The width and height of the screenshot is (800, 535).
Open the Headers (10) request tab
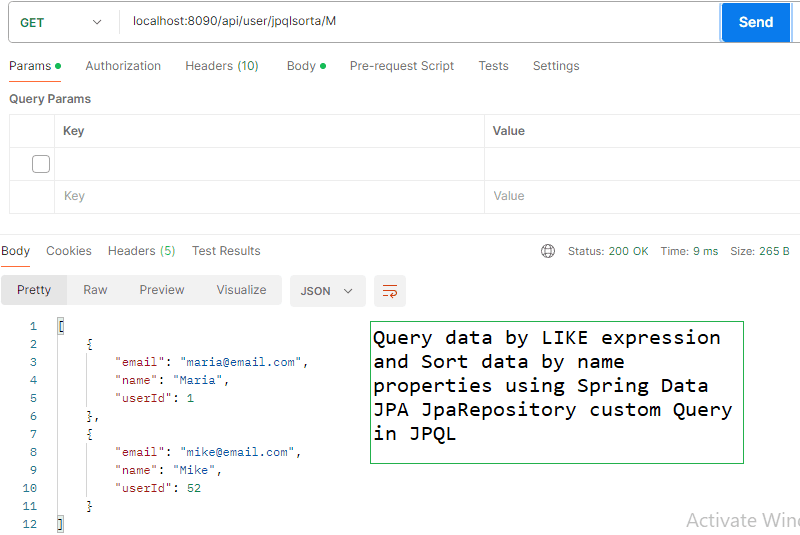pos(221,66)
